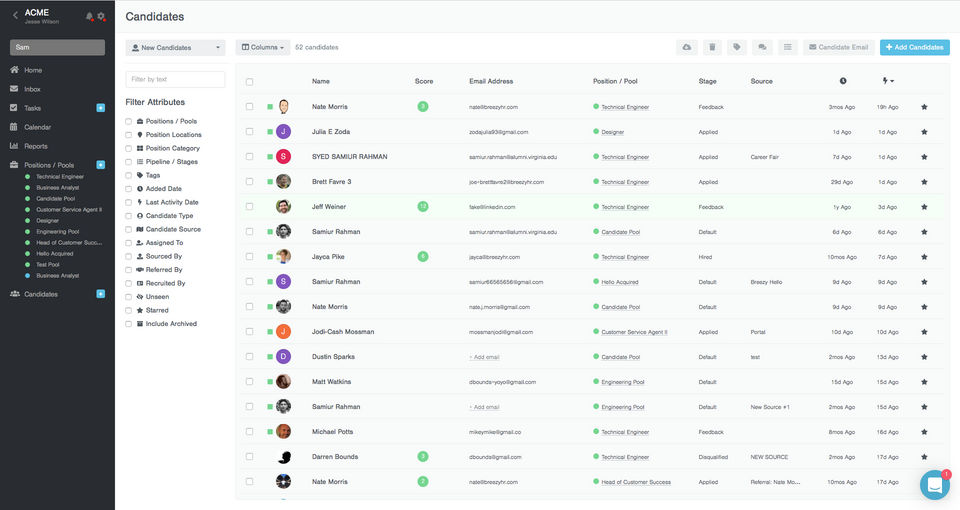Check the Include Archived filter

point(129,324)
